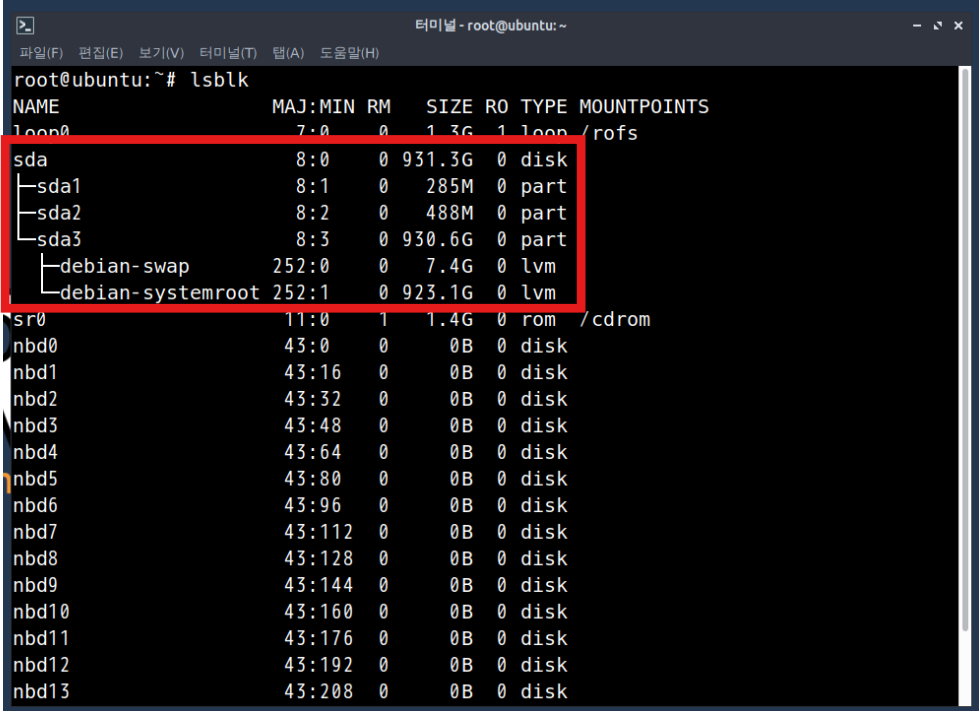Maximize the terminal window
The height and width of the screenshot is (711, 979).
[938, 25]
